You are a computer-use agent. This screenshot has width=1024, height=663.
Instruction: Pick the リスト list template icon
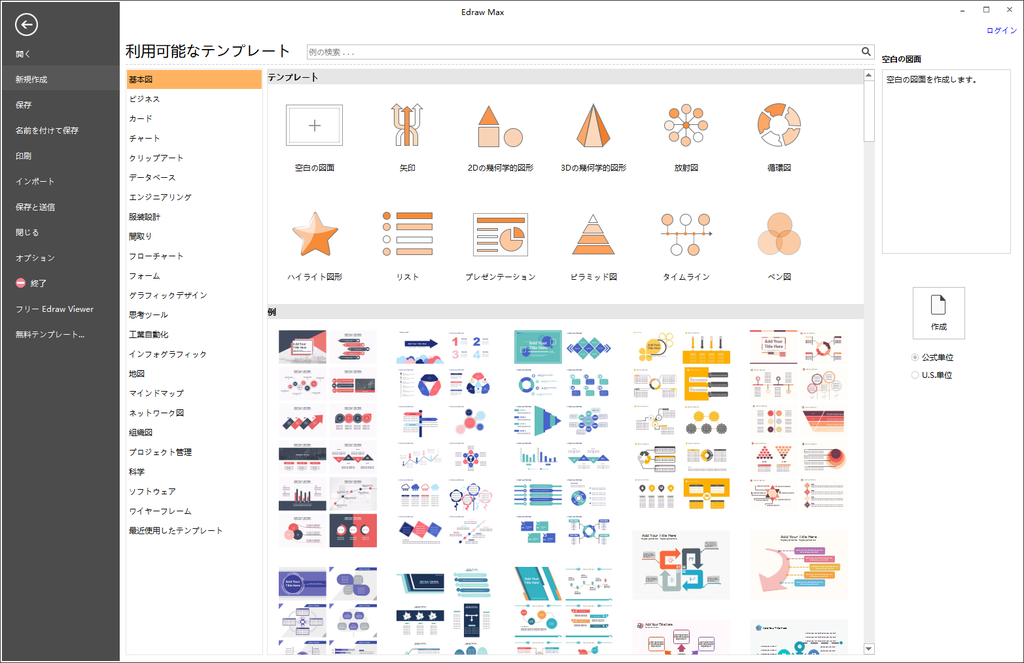408,233
